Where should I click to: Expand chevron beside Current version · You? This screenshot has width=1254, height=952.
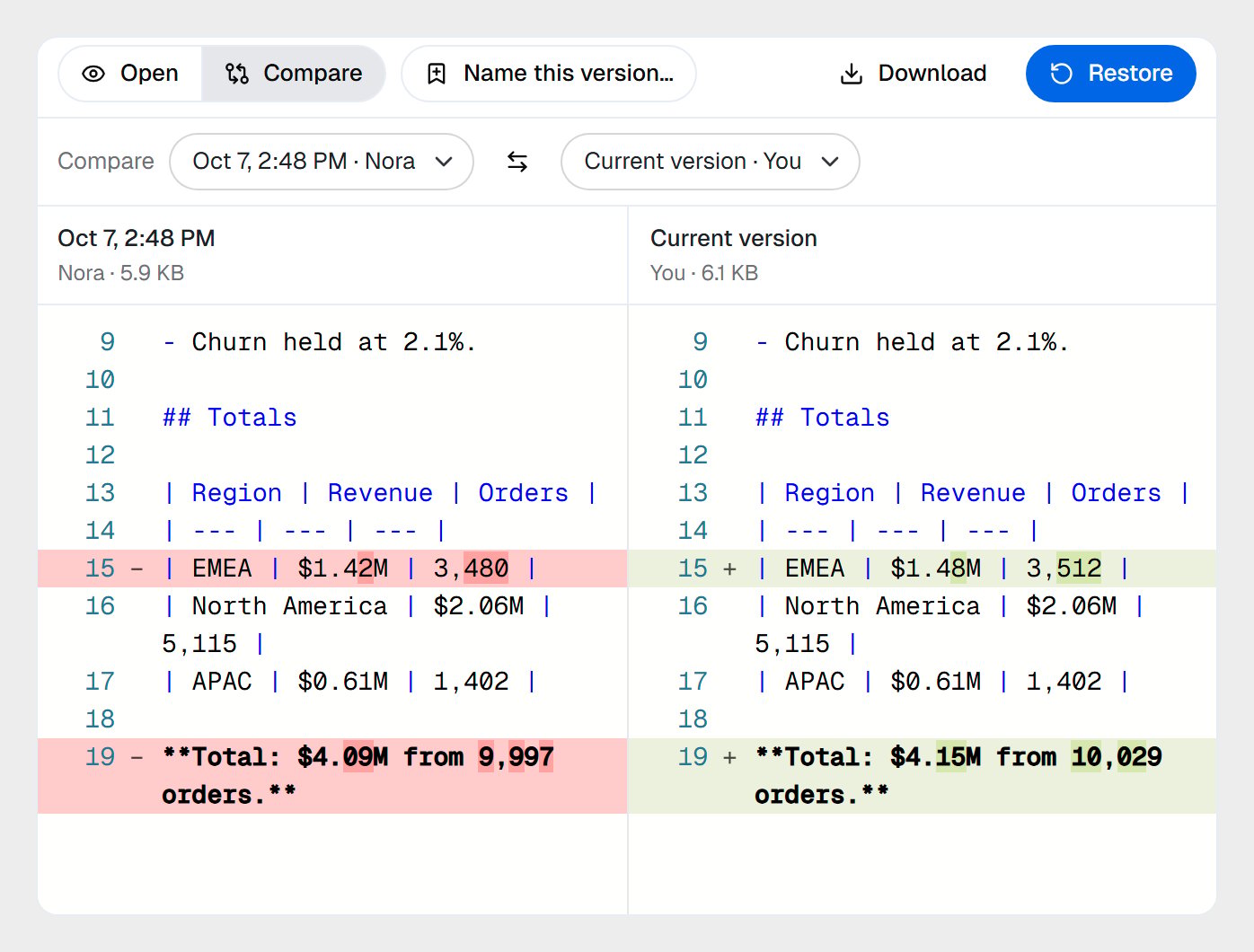830,162
